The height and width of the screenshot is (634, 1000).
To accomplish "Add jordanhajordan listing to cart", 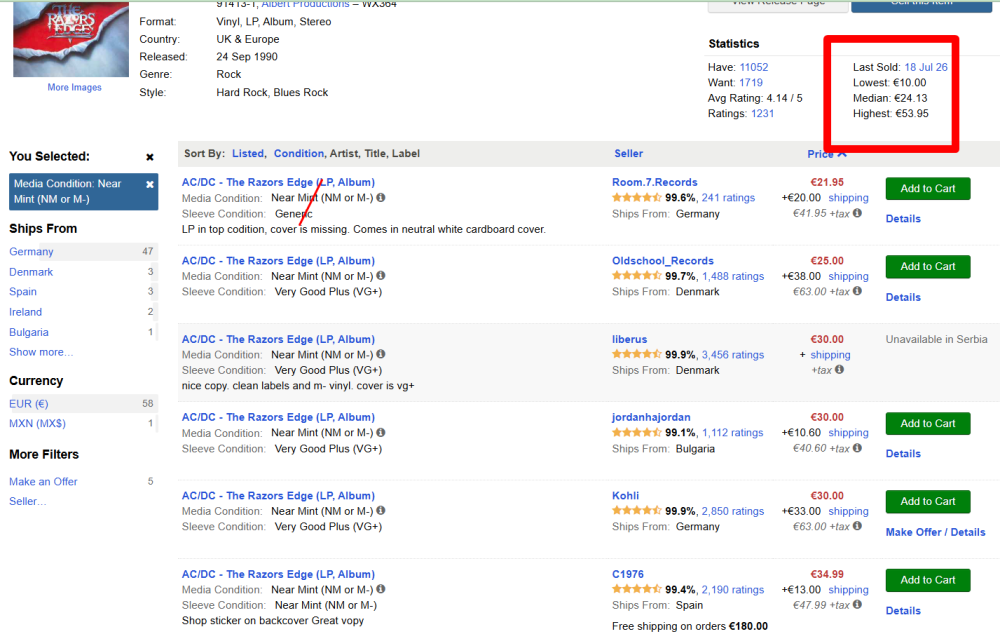I will point(928,424).
